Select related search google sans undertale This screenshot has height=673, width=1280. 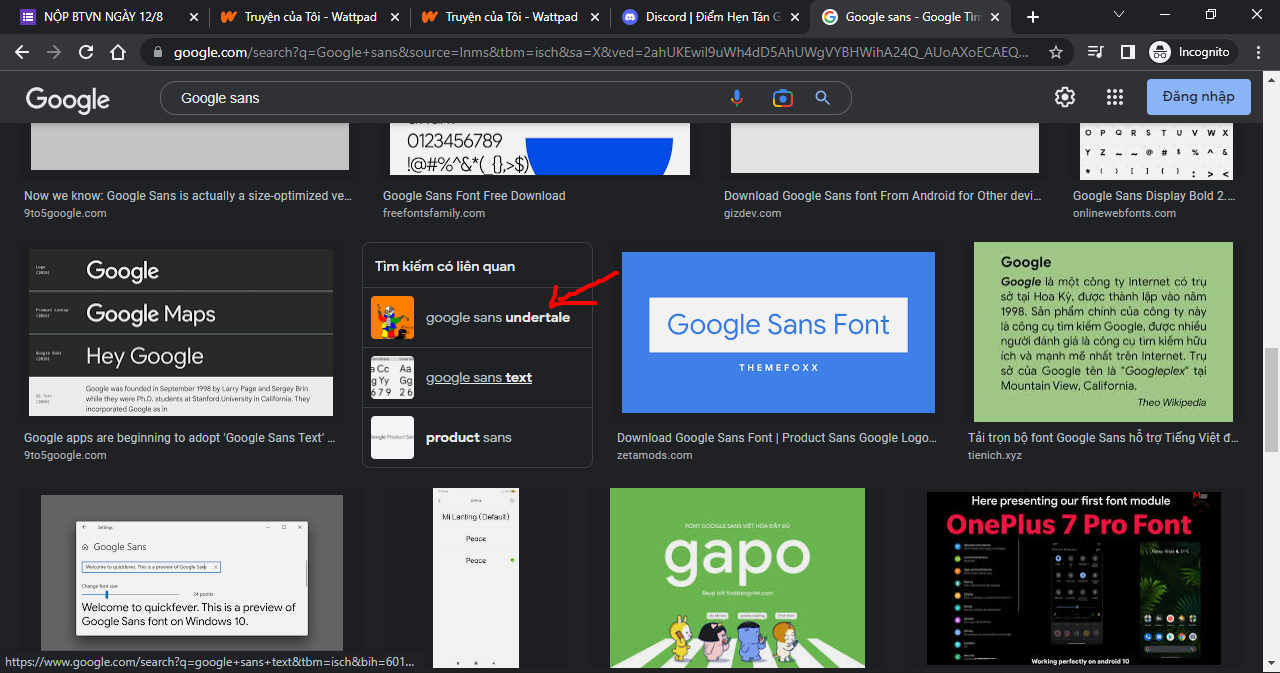pyautogui.click(x=477, y=317)
